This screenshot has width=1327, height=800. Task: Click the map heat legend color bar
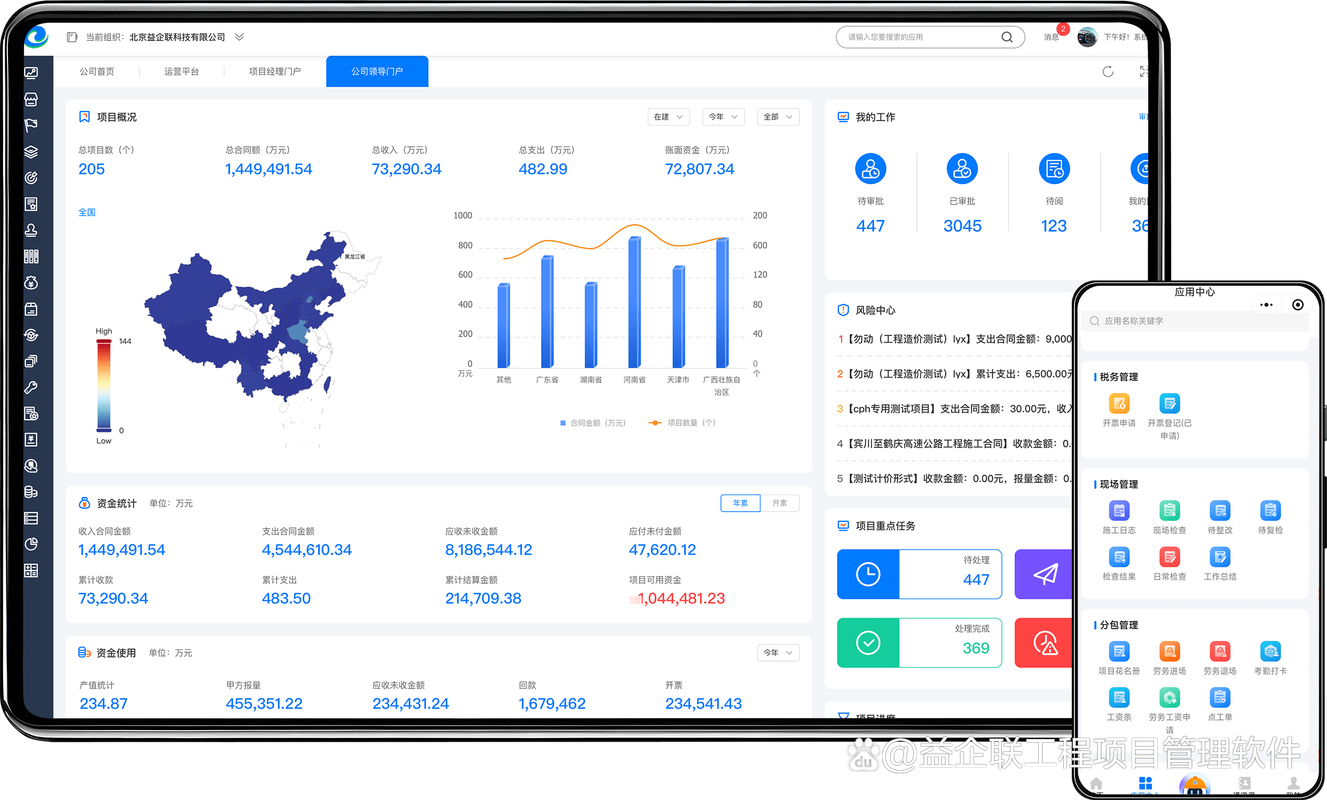pos(104,385)
